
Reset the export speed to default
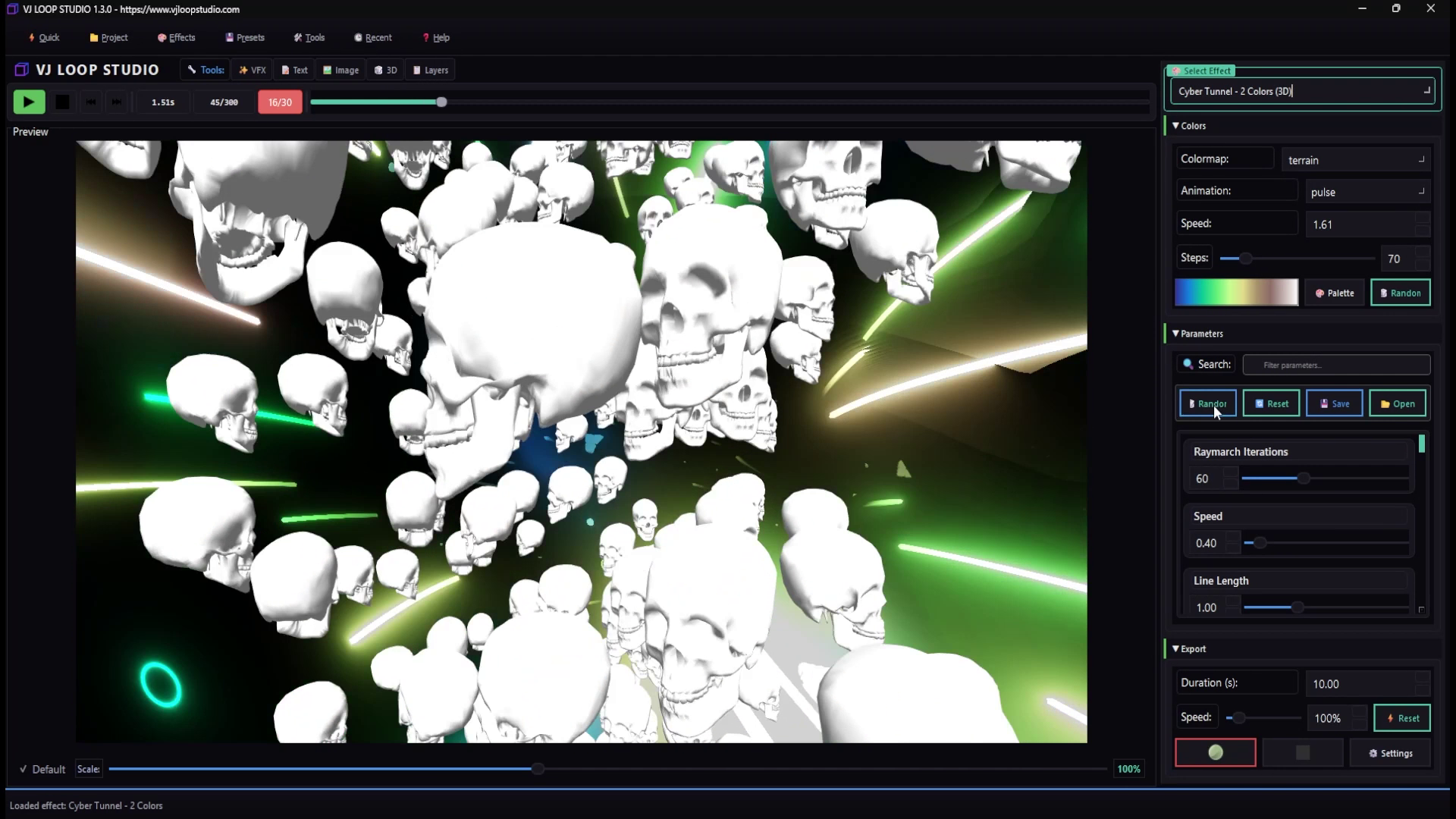(x=1402, y=718)
